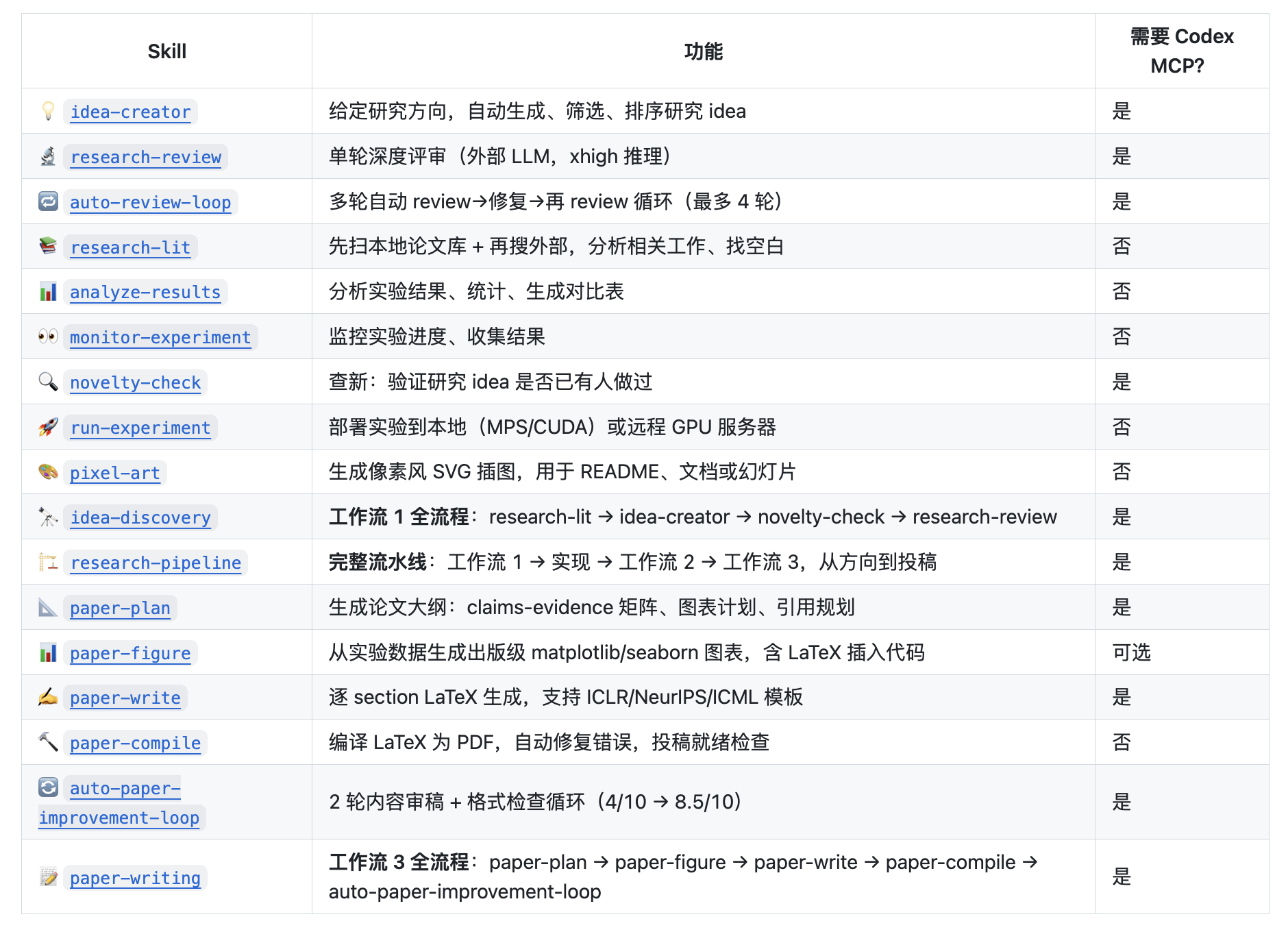This screenshot has height=932, width=1288.
Task: Click the magnifier icon beside novelty-check
Action: pos(47,382)
